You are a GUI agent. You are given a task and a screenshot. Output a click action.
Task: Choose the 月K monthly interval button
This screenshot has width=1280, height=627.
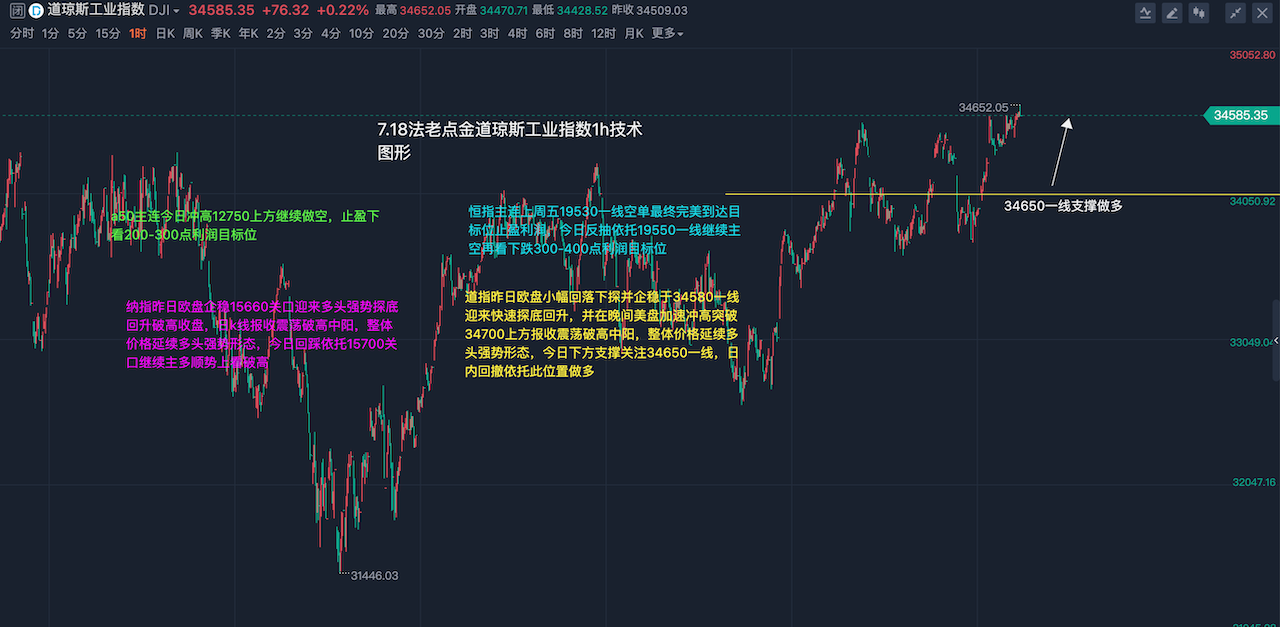pyautogui.click(x=634, y=33)
